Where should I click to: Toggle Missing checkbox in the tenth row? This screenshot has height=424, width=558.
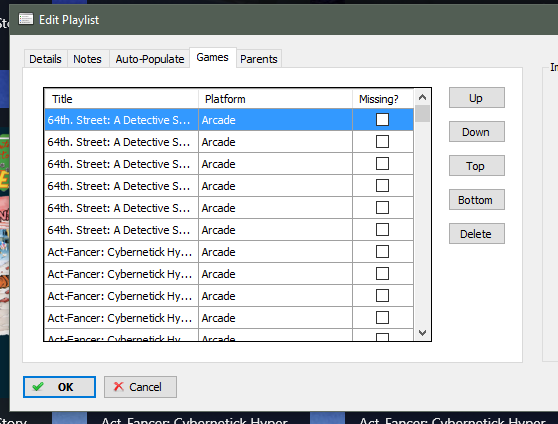[382, 318]
